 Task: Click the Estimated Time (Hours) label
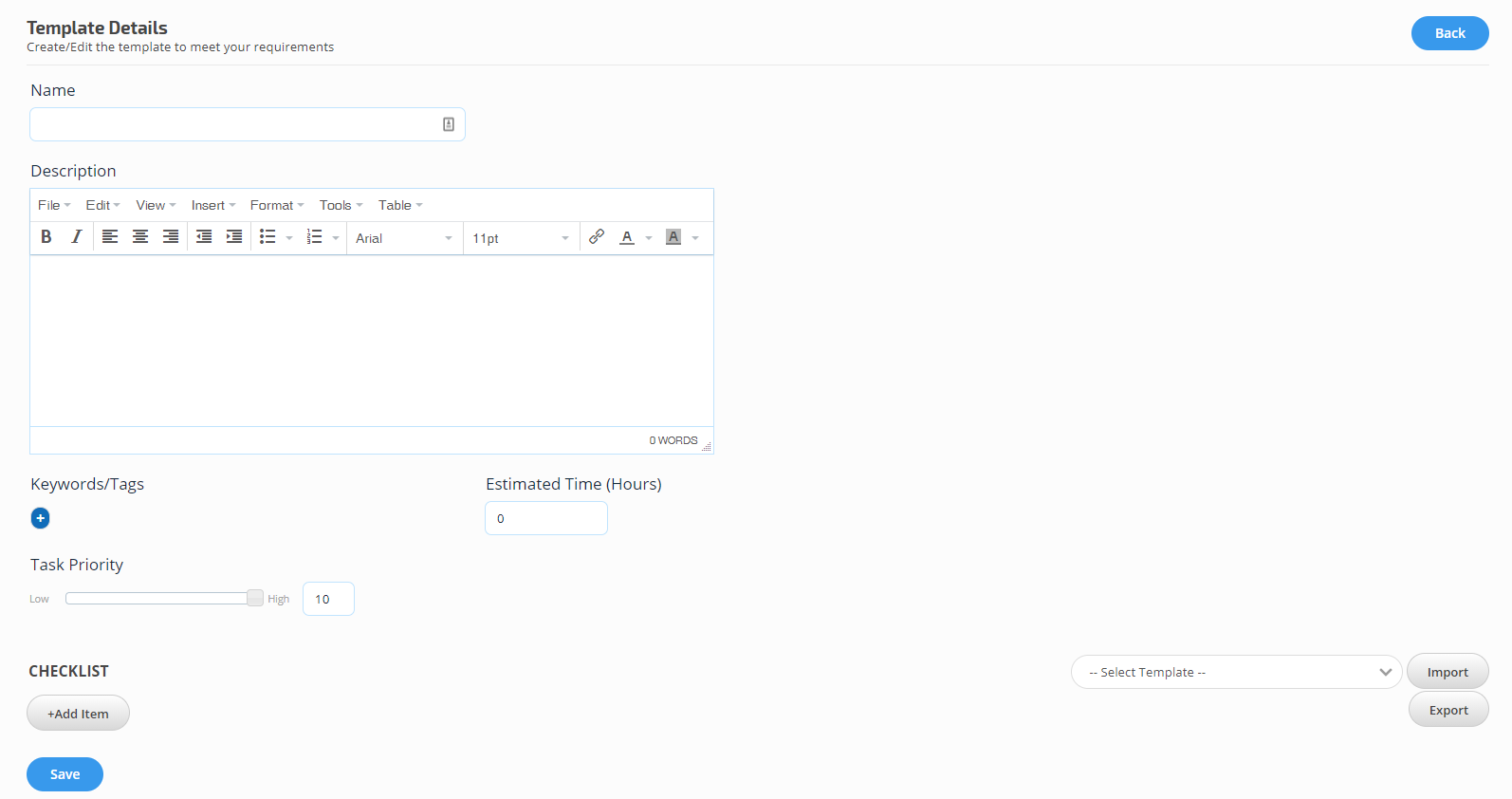point(574,484)
